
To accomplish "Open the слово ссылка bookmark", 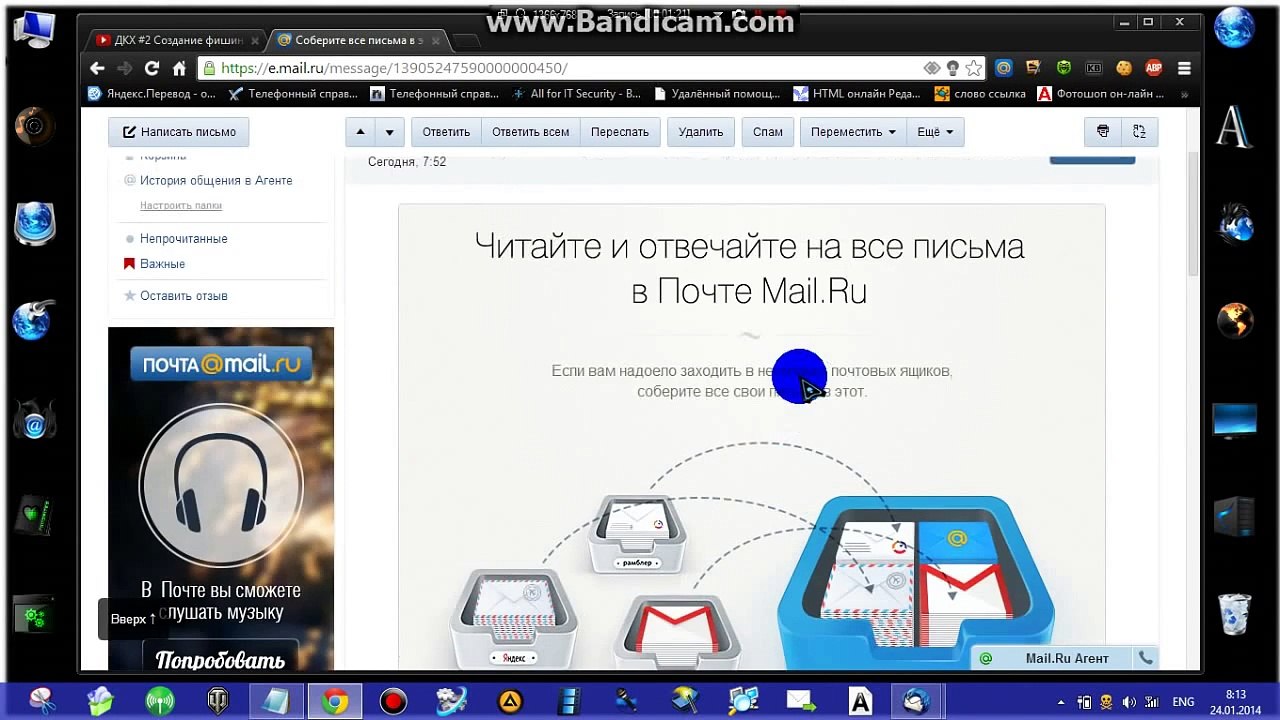I will pyautogui.click(x=980, y=94).
